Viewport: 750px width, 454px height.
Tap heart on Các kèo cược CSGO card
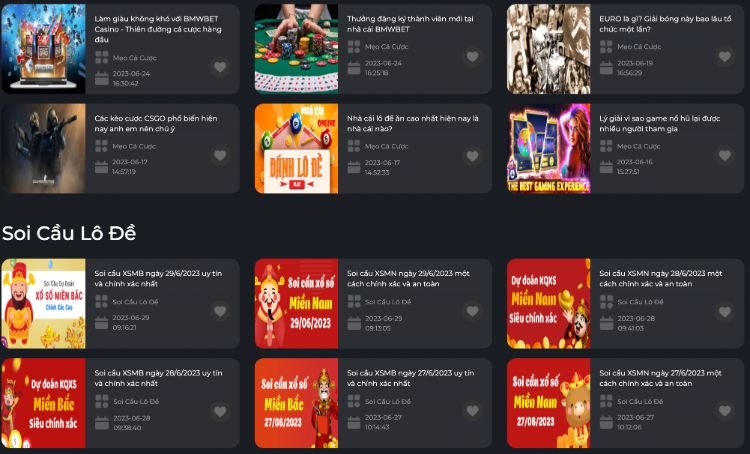220,155
